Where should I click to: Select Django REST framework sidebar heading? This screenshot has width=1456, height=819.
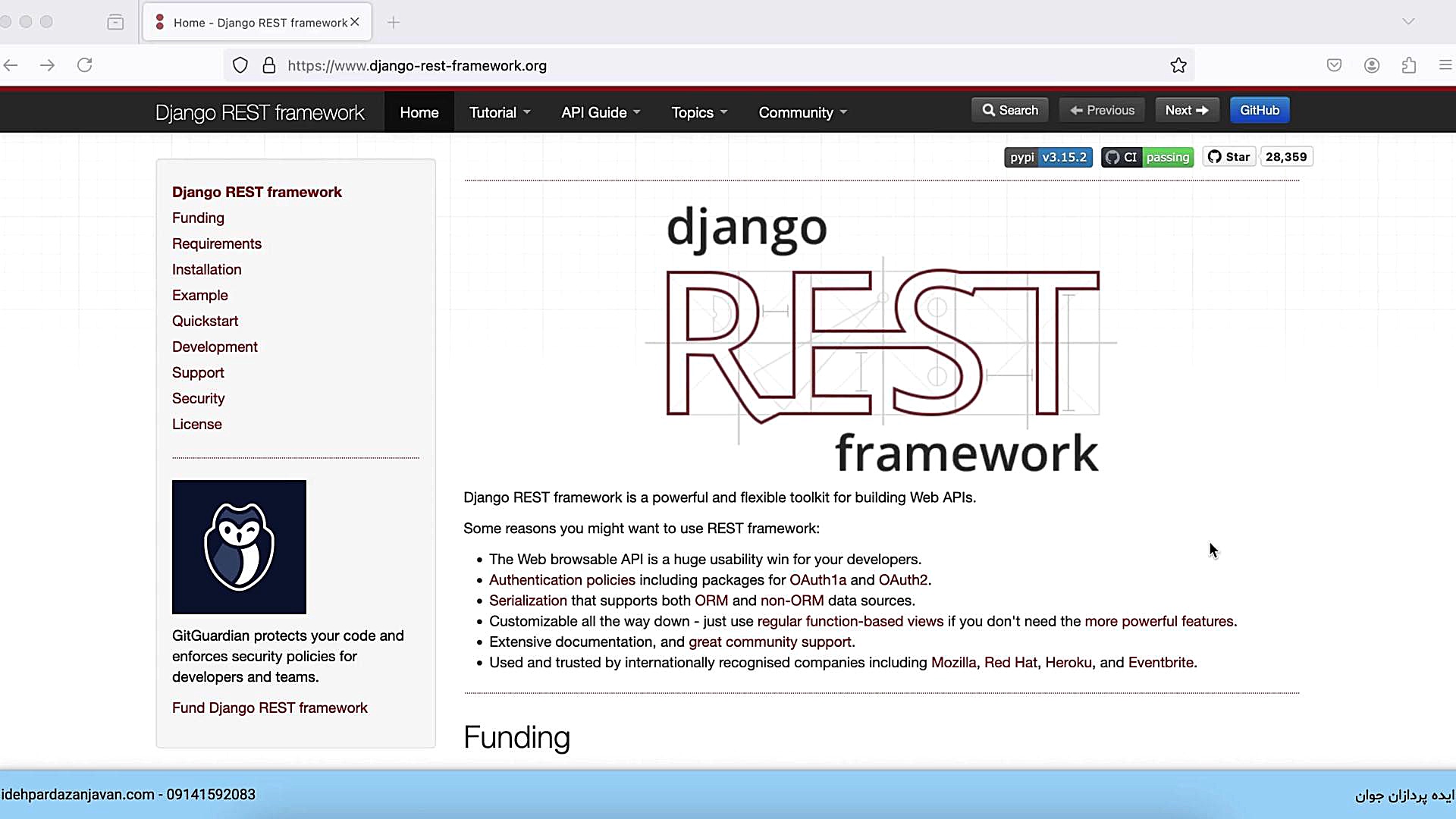click(x=256, y=192)
